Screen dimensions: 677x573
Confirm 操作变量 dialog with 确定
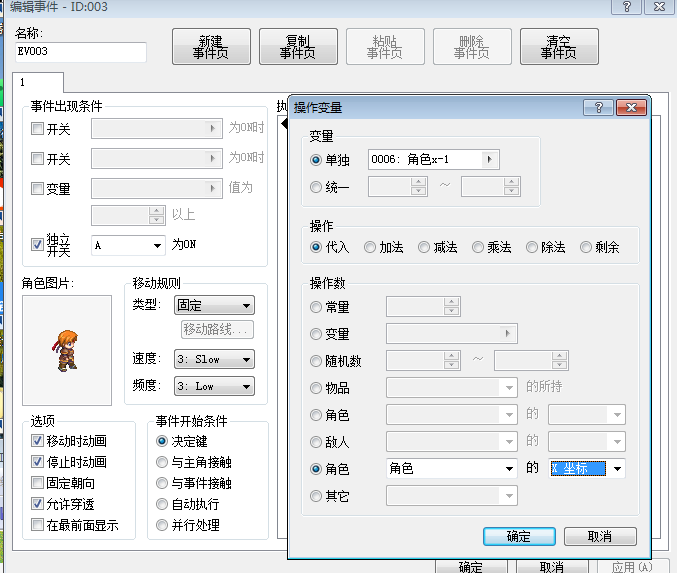click(519, 536)
